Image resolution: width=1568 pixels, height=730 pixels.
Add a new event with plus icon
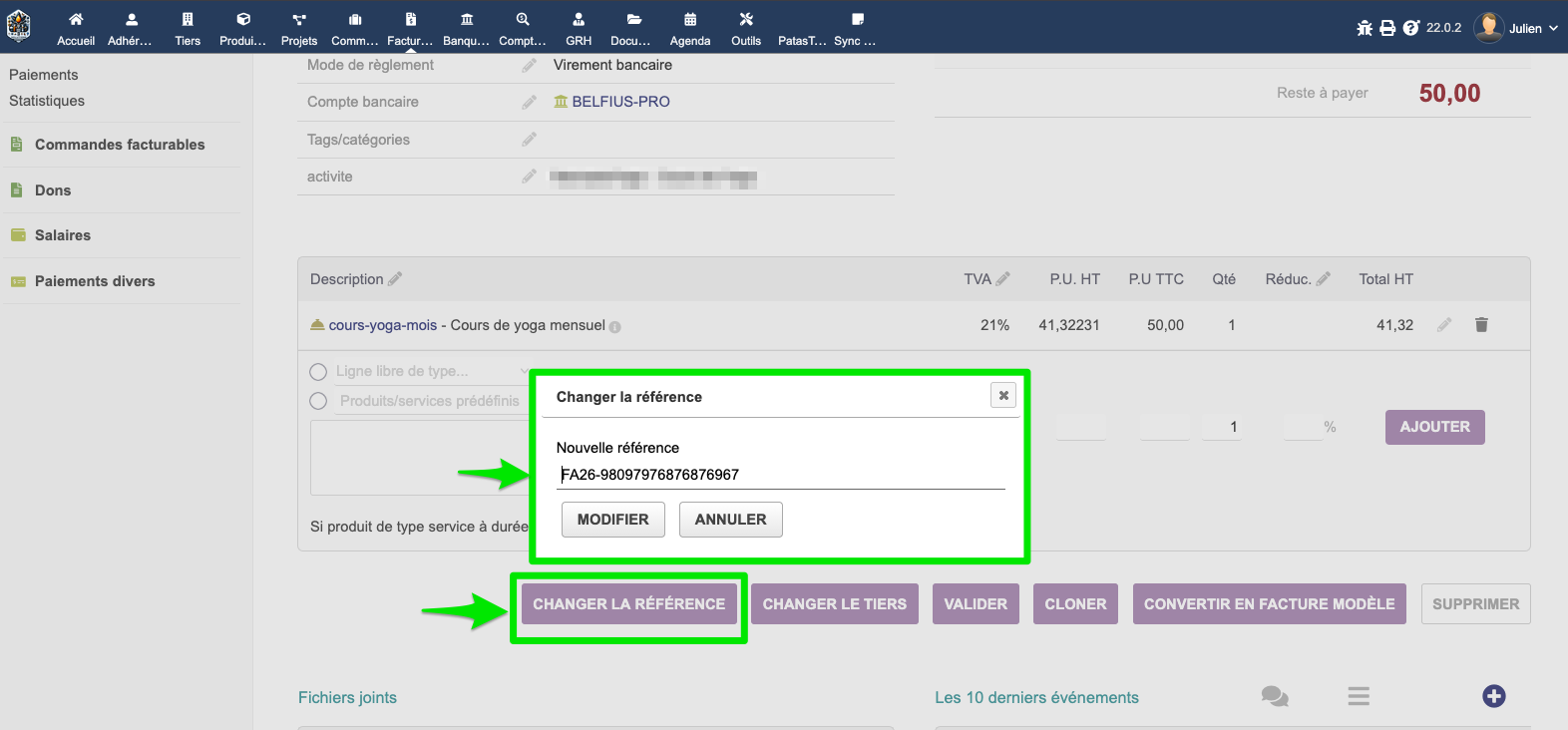coord(1494,696)
